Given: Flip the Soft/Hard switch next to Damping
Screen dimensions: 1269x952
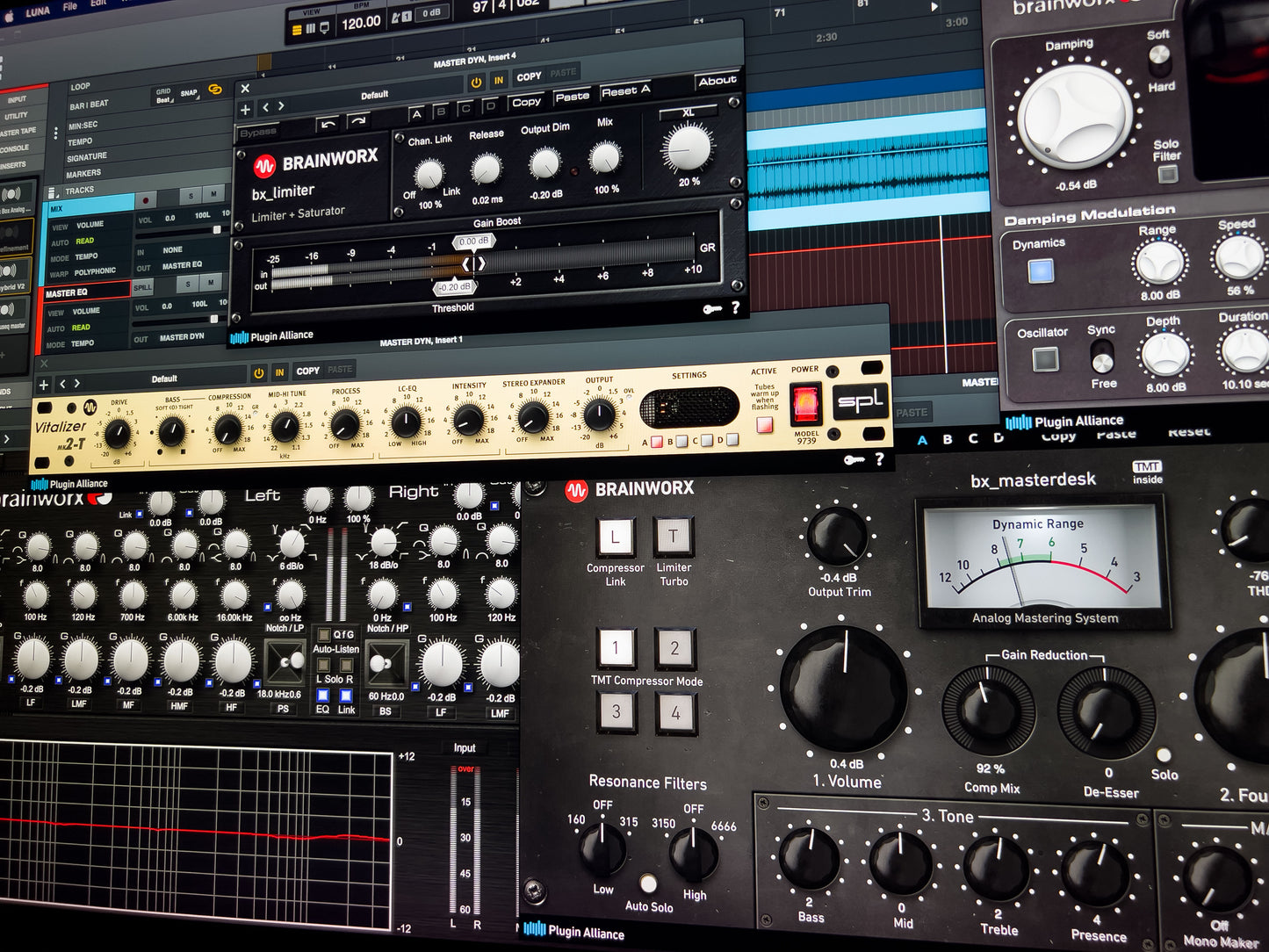Looking at the screenshot, I should (1159, 60).
